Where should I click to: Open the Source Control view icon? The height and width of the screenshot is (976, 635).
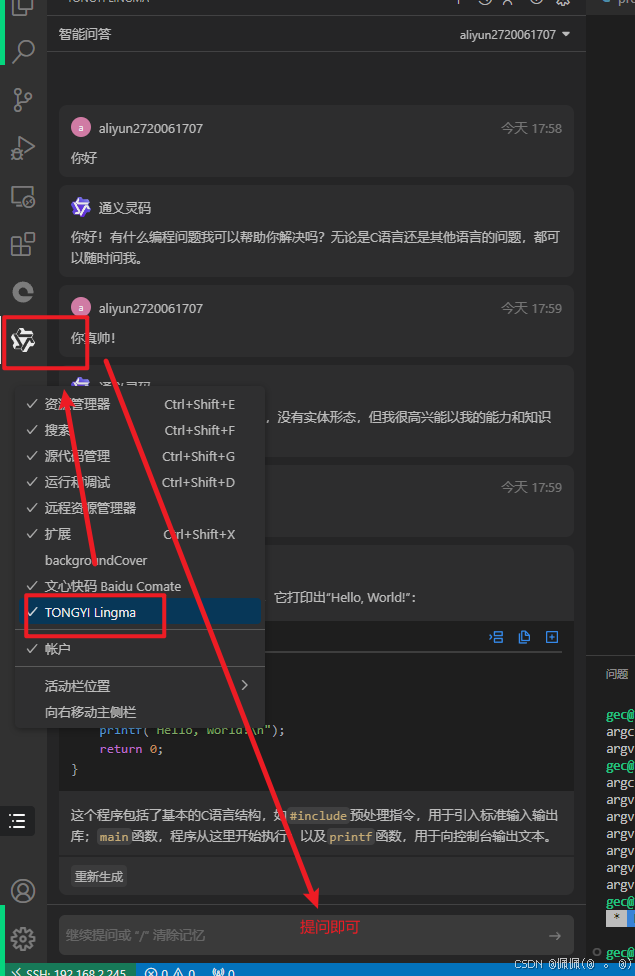click(x=23, y=100)
